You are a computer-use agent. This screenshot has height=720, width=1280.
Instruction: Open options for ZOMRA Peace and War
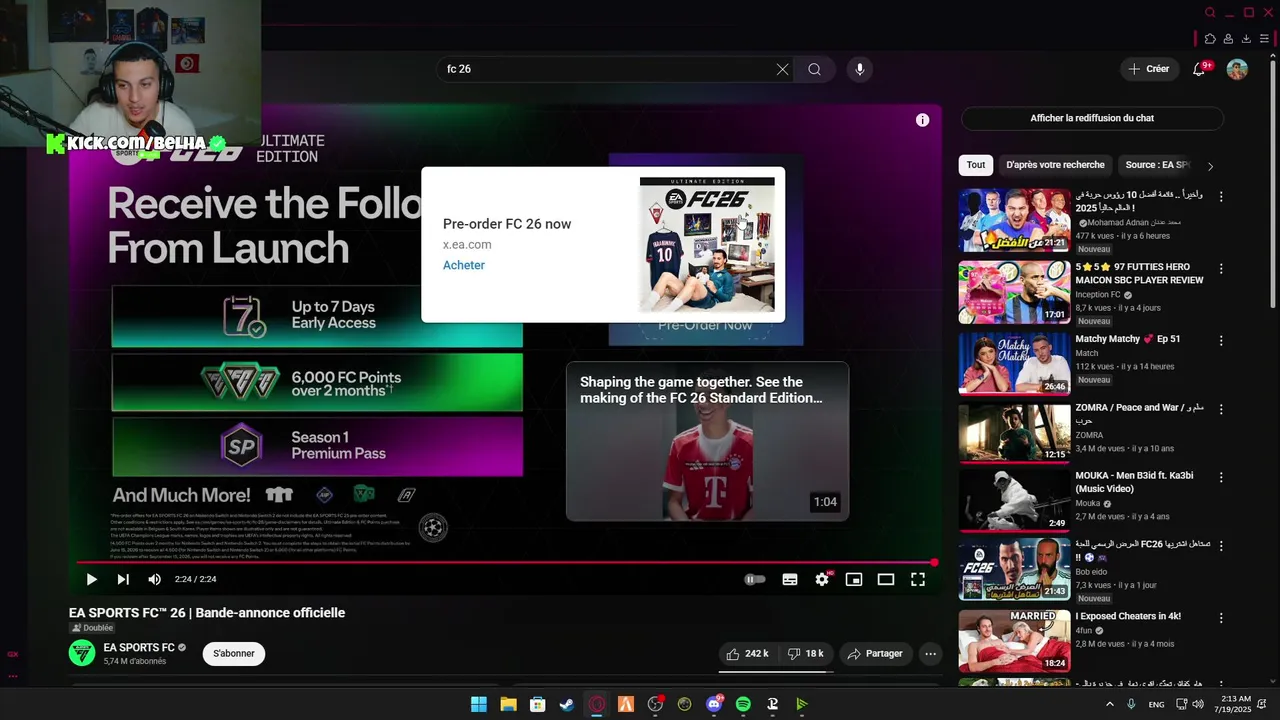[1221, 409]
